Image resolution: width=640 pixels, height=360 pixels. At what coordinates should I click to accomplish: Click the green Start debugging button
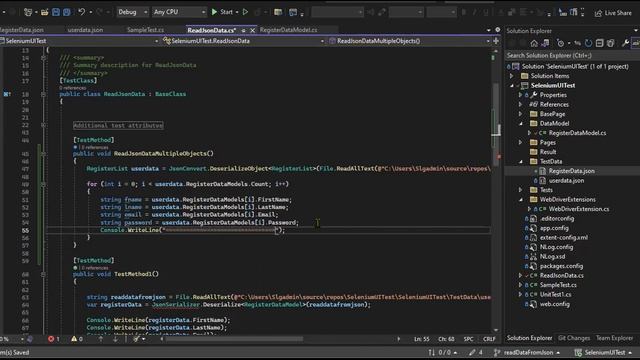point(222,12)
